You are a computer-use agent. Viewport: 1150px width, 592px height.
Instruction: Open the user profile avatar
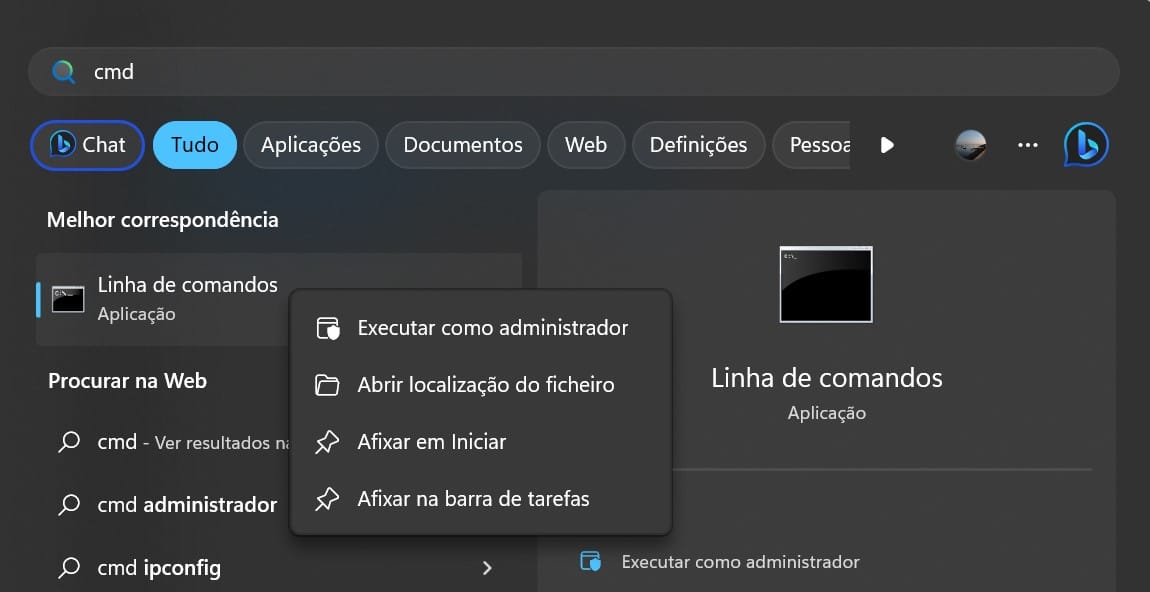(971, 145)
